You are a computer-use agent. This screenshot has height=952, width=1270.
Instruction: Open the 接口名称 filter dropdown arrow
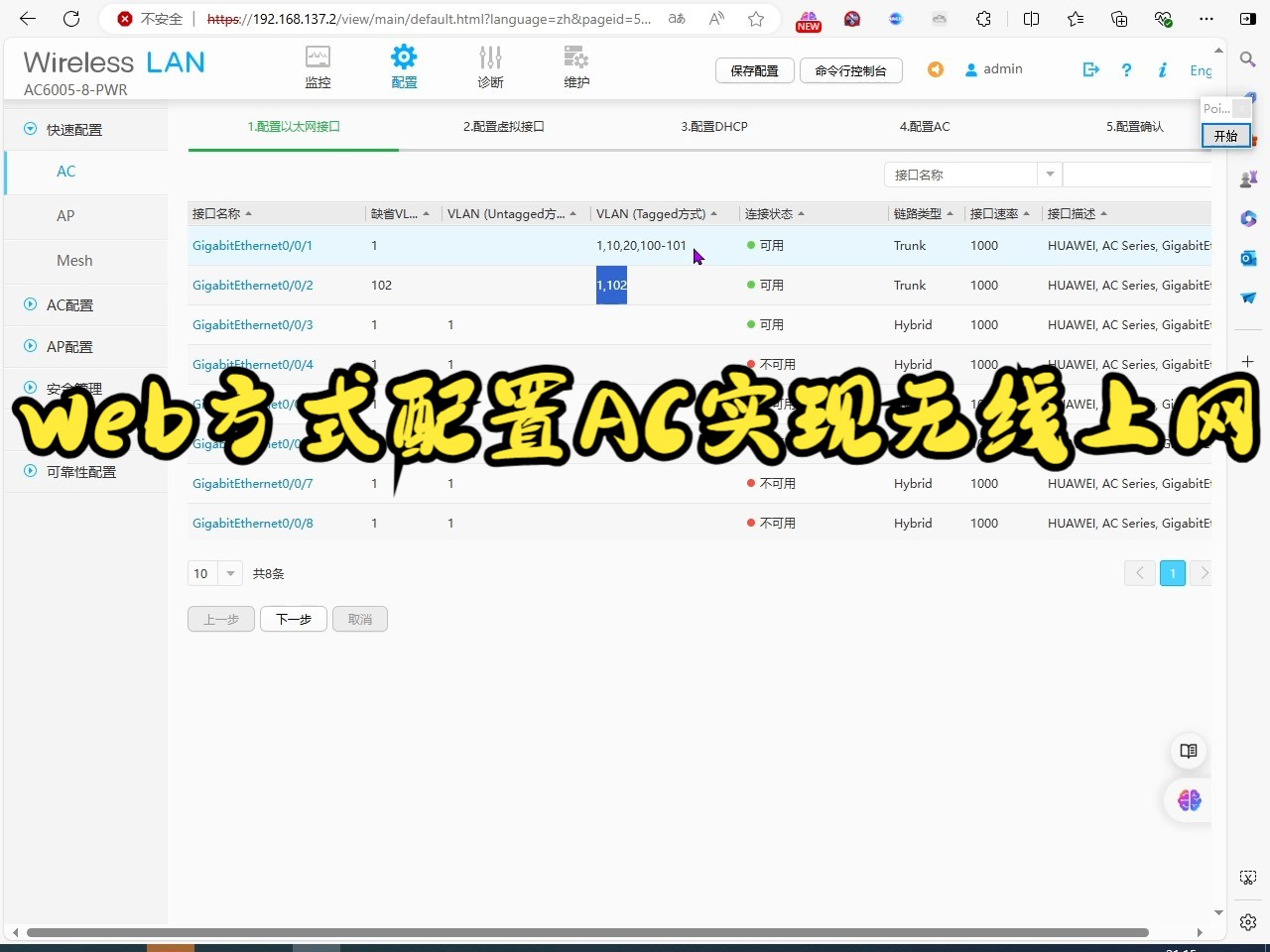(1050, 174)
